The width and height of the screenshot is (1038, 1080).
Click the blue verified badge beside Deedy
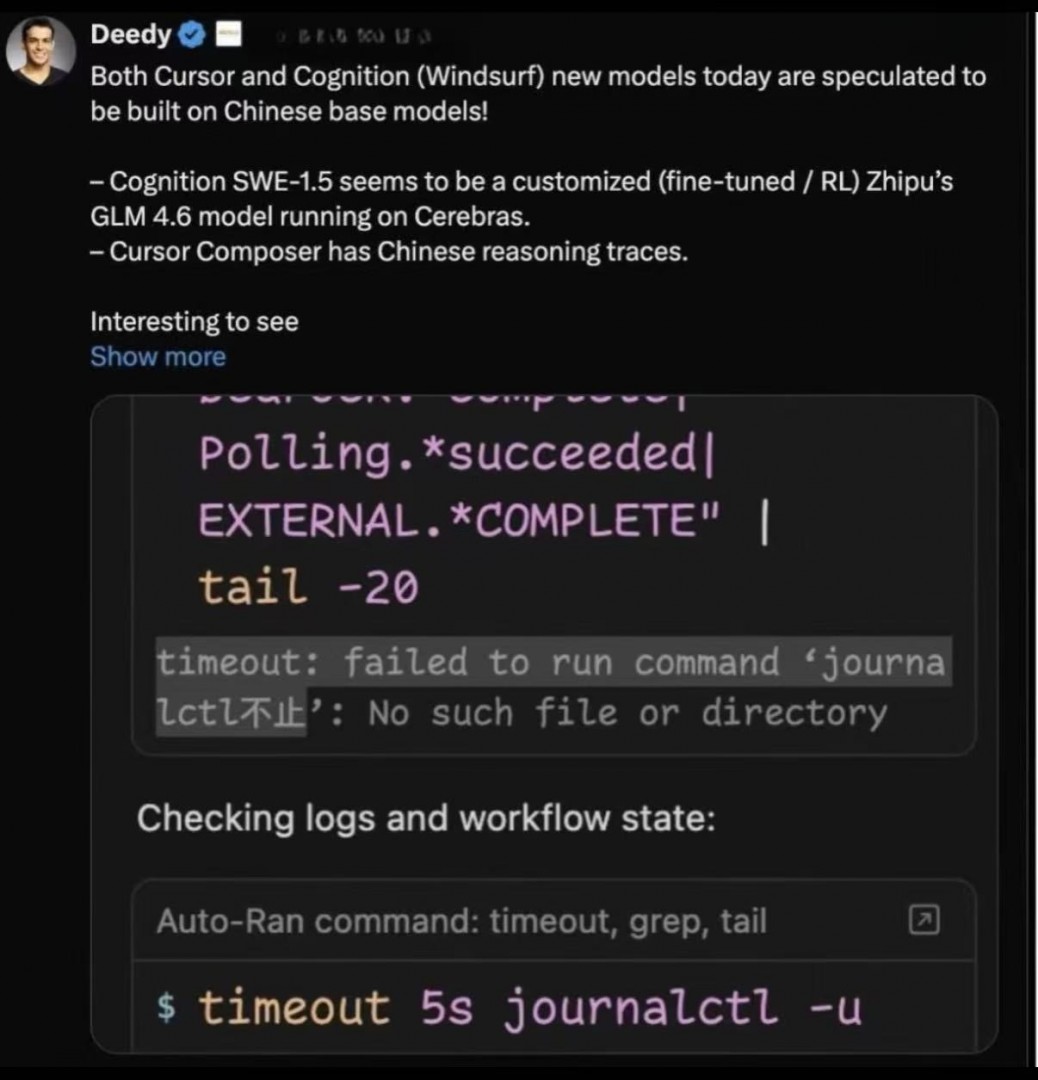(192, 36)
